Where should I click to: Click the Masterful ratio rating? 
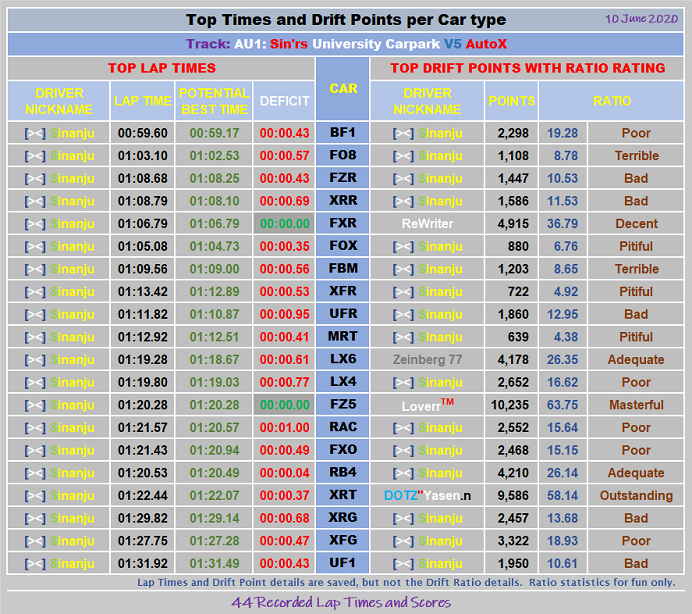636,405
